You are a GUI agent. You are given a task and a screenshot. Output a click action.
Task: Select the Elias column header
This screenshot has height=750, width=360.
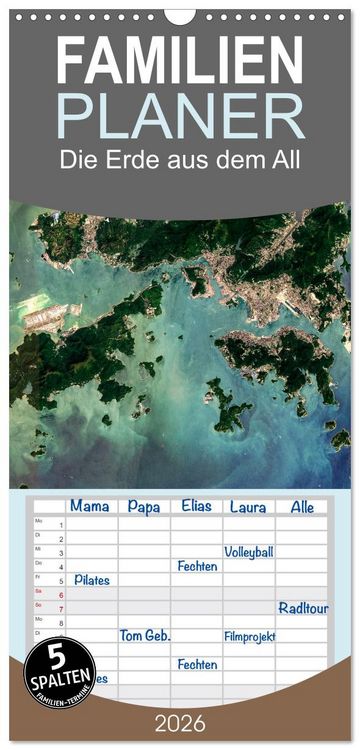click(196, 507)
